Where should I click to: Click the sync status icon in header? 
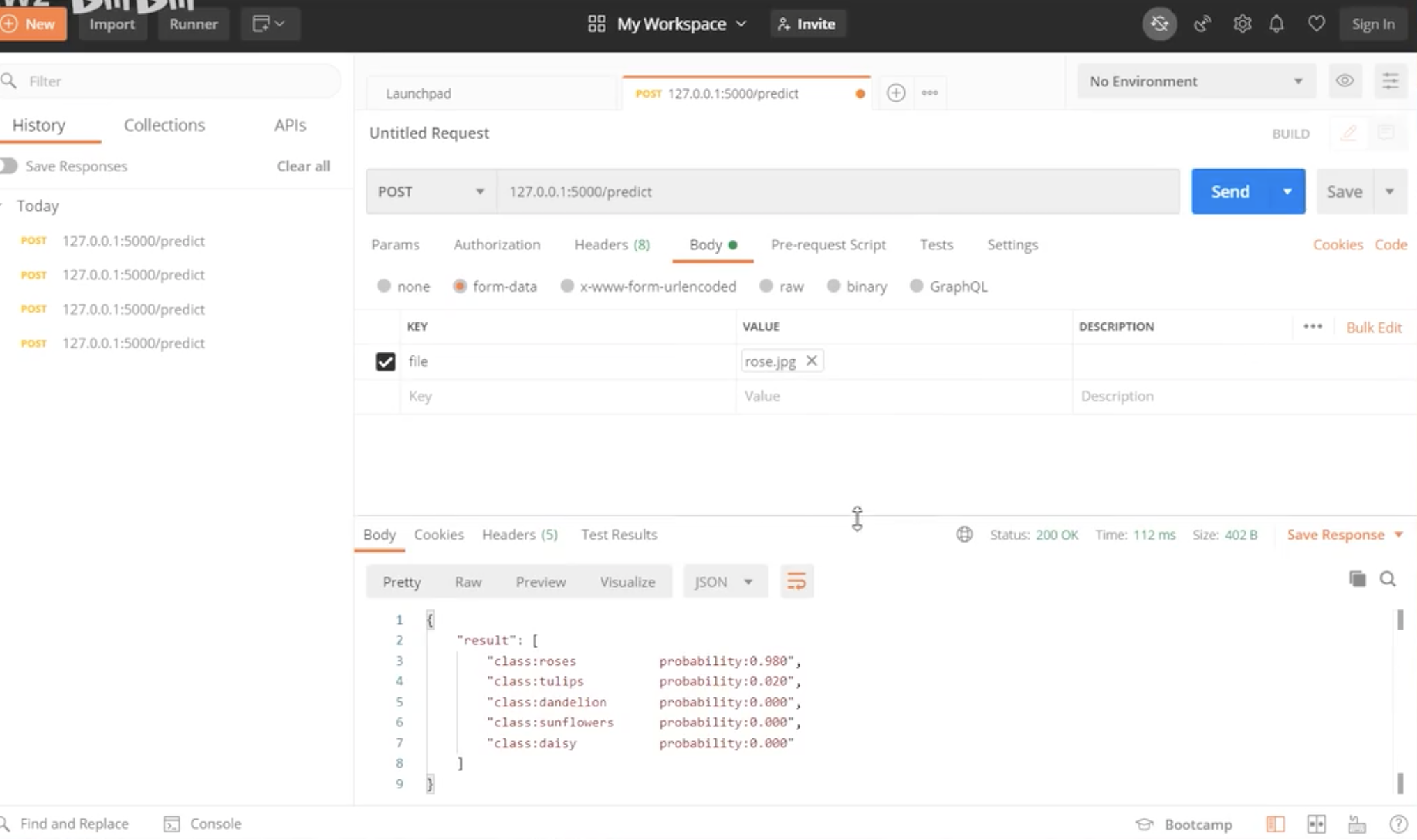[x=1159, y=24]
